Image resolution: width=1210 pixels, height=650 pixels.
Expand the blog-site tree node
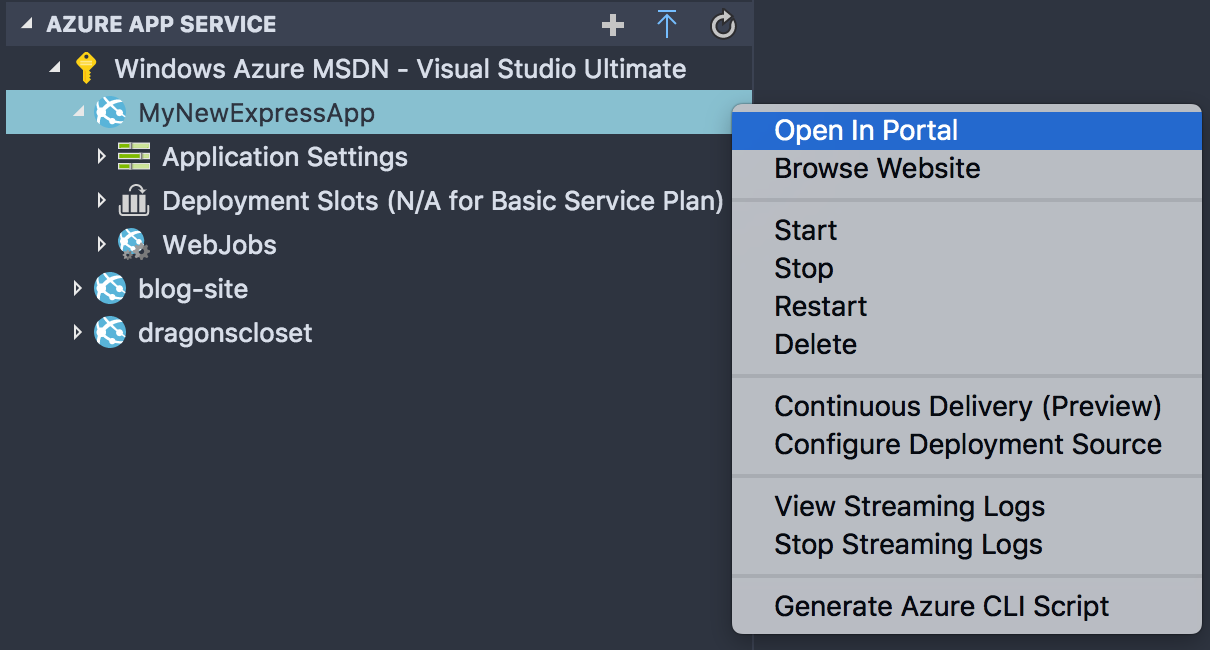78,288
